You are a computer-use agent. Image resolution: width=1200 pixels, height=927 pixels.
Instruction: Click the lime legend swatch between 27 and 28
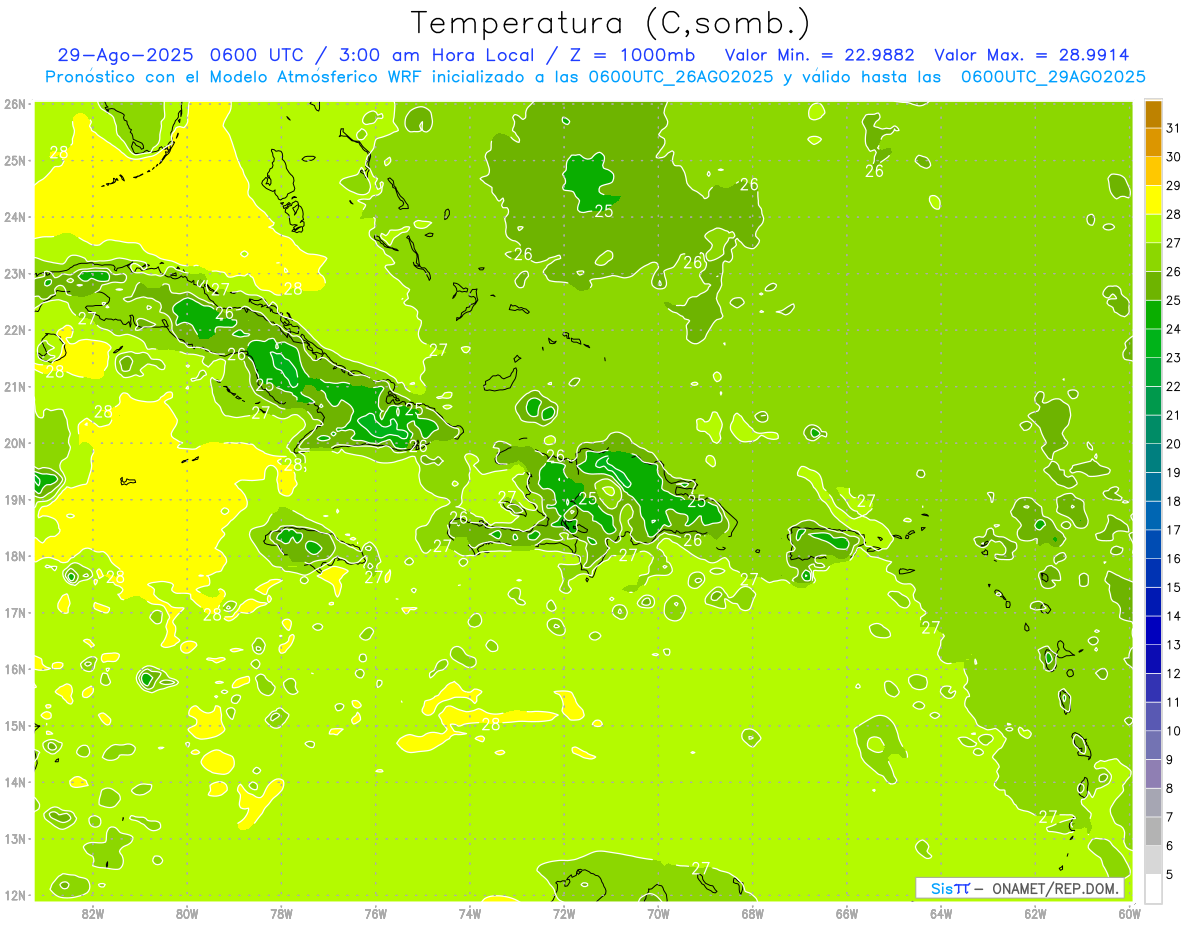coord(1153,229)
